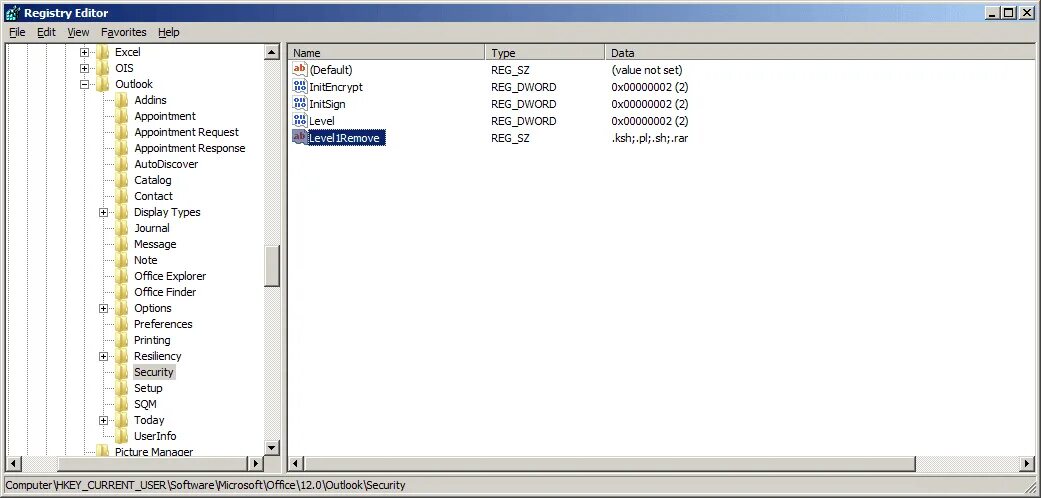Viewport: 1041px width, 498px height.
Task: Click the tree pane scroll down arrow
Action: tap(272, 448)
